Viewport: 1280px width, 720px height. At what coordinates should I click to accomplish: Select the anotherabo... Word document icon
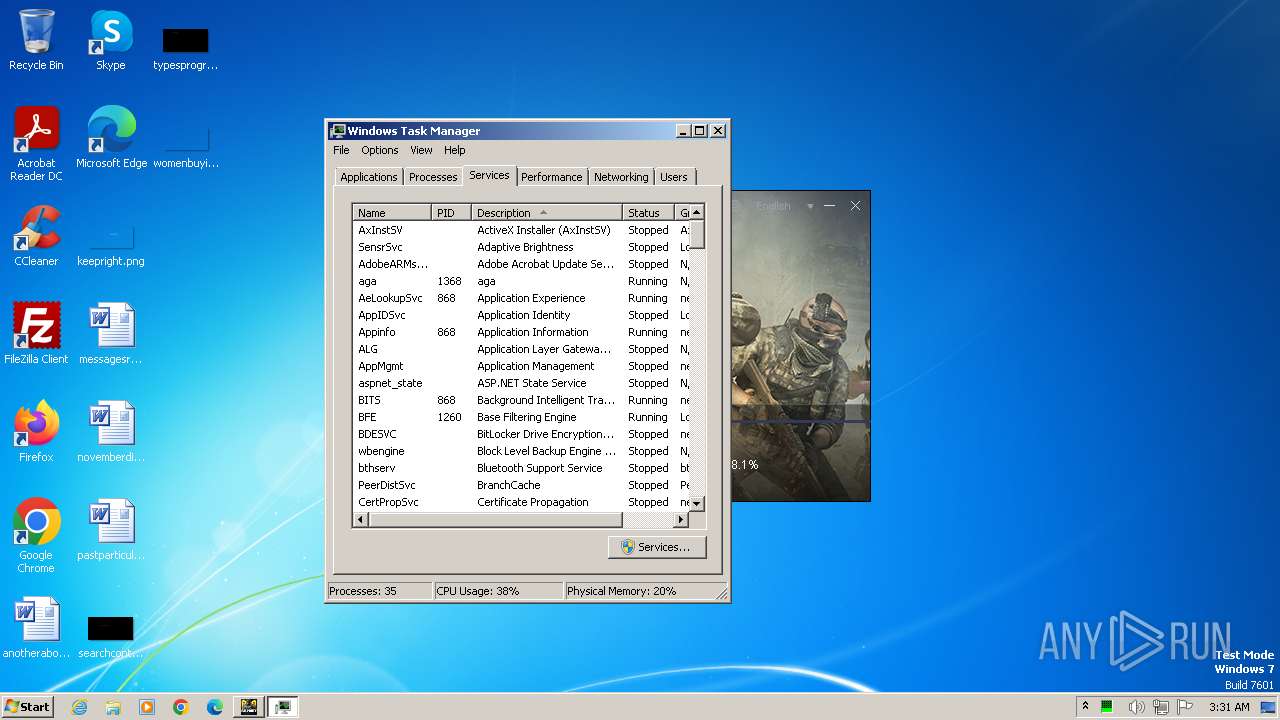pos(36,628)
